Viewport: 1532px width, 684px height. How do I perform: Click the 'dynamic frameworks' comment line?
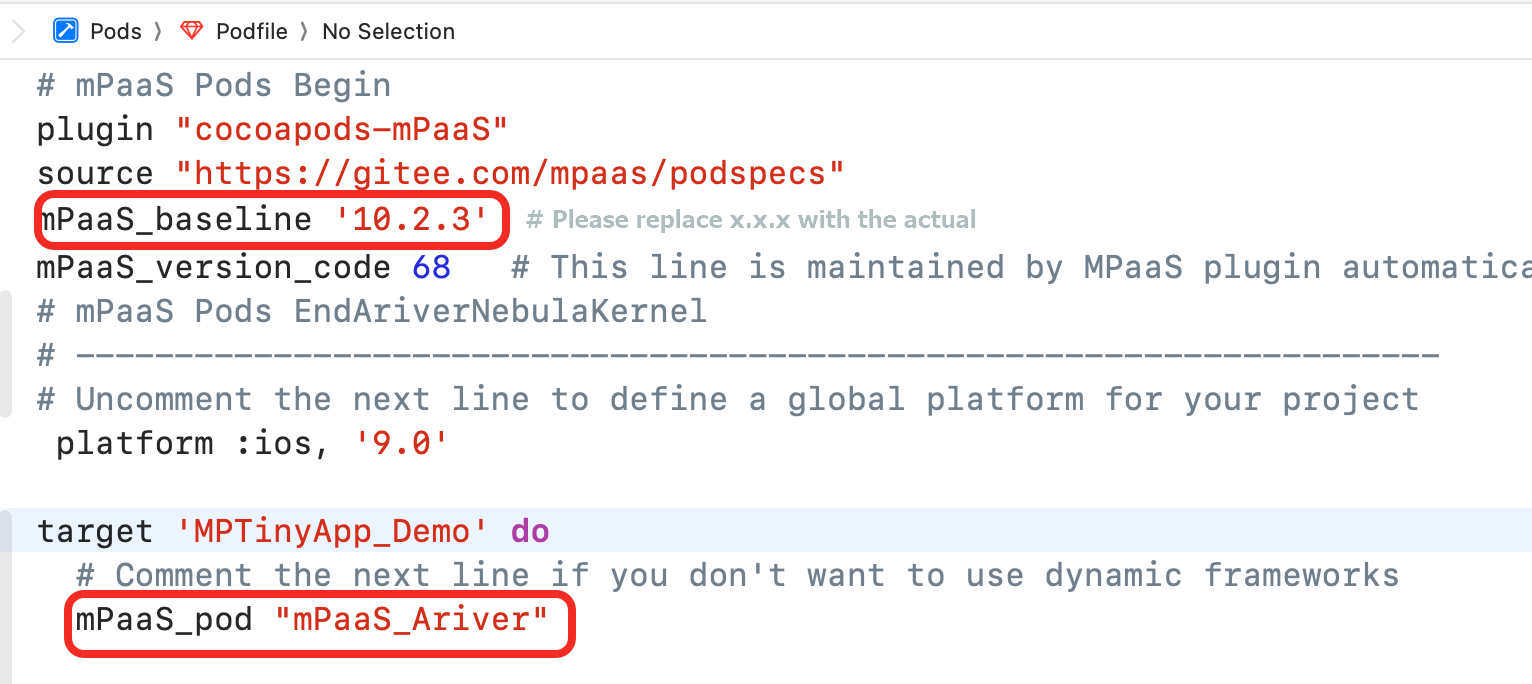pyautogui.click(x=737, y=575)
